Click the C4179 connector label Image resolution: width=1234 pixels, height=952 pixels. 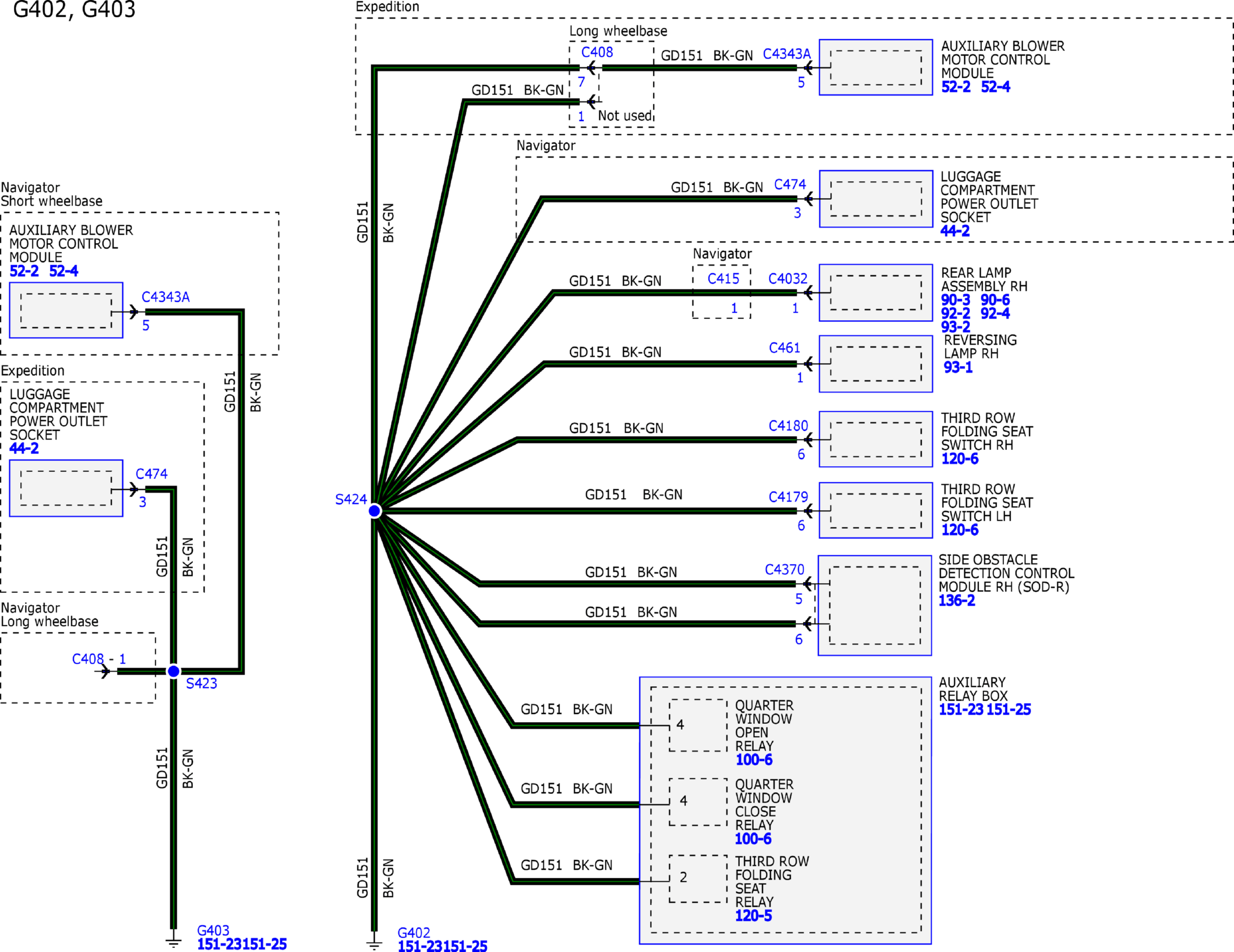click(788, 497)
